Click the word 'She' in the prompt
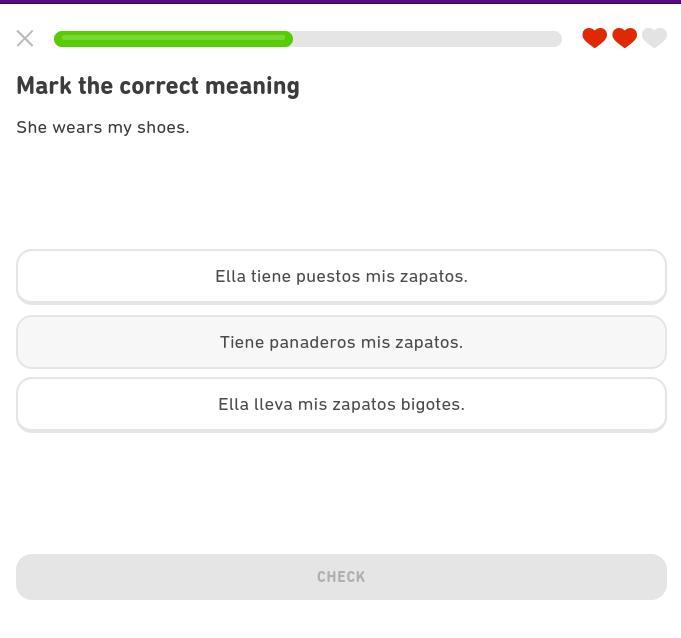 point(31,128)
